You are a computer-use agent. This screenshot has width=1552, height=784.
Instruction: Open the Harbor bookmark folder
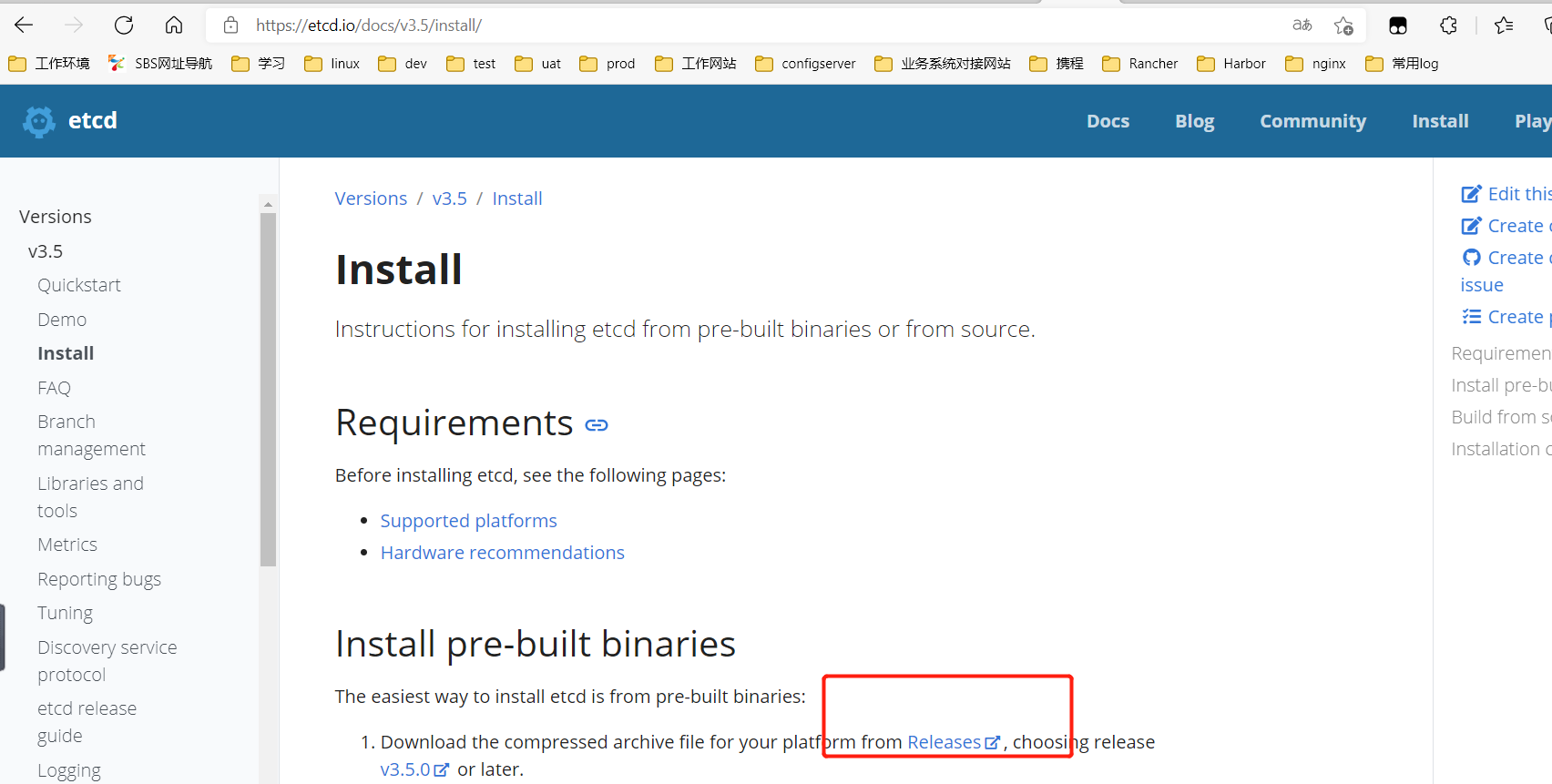click(1231, 64)
